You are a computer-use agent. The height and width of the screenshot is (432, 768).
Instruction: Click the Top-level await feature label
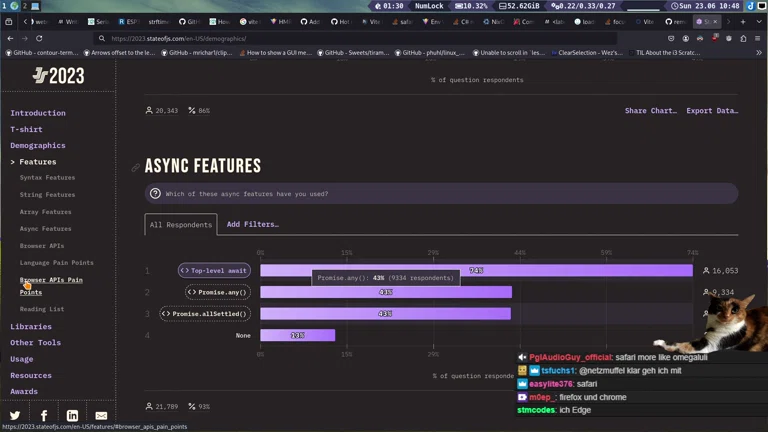214,271
